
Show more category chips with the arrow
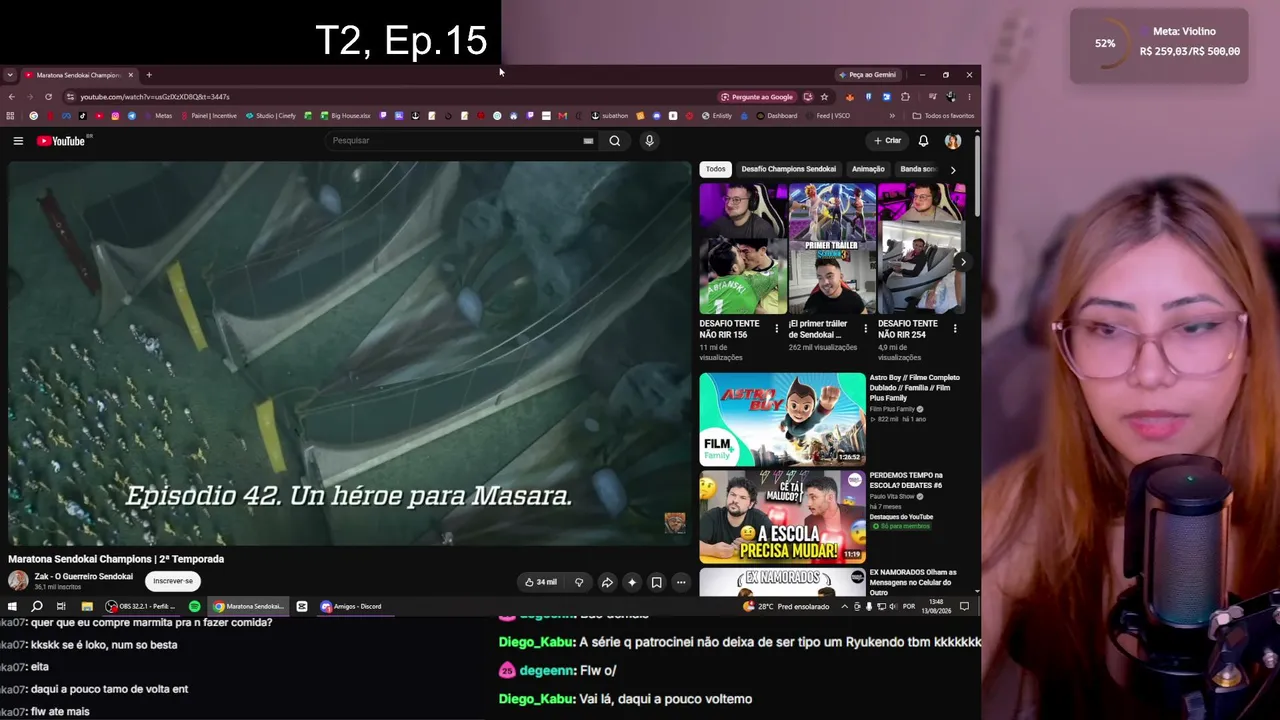pos(952,170)
